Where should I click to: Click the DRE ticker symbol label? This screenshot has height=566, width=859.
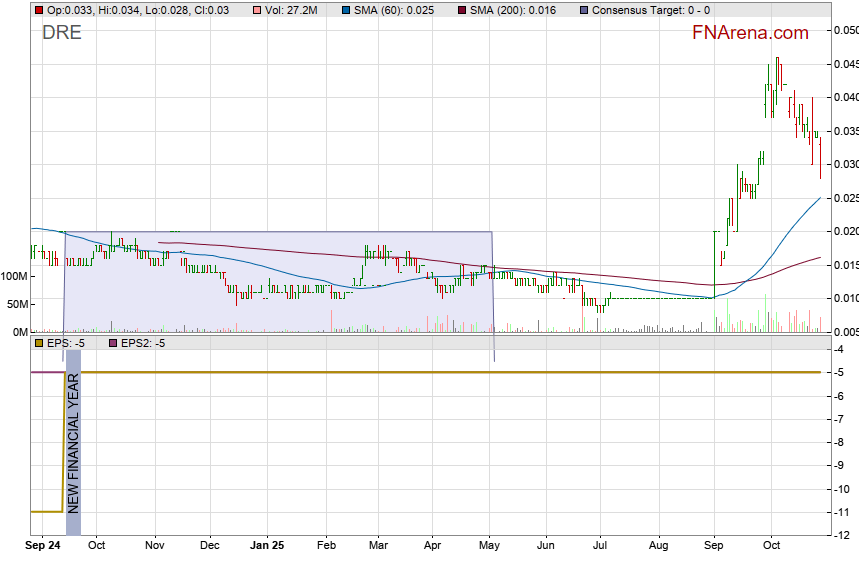(61, 33)
